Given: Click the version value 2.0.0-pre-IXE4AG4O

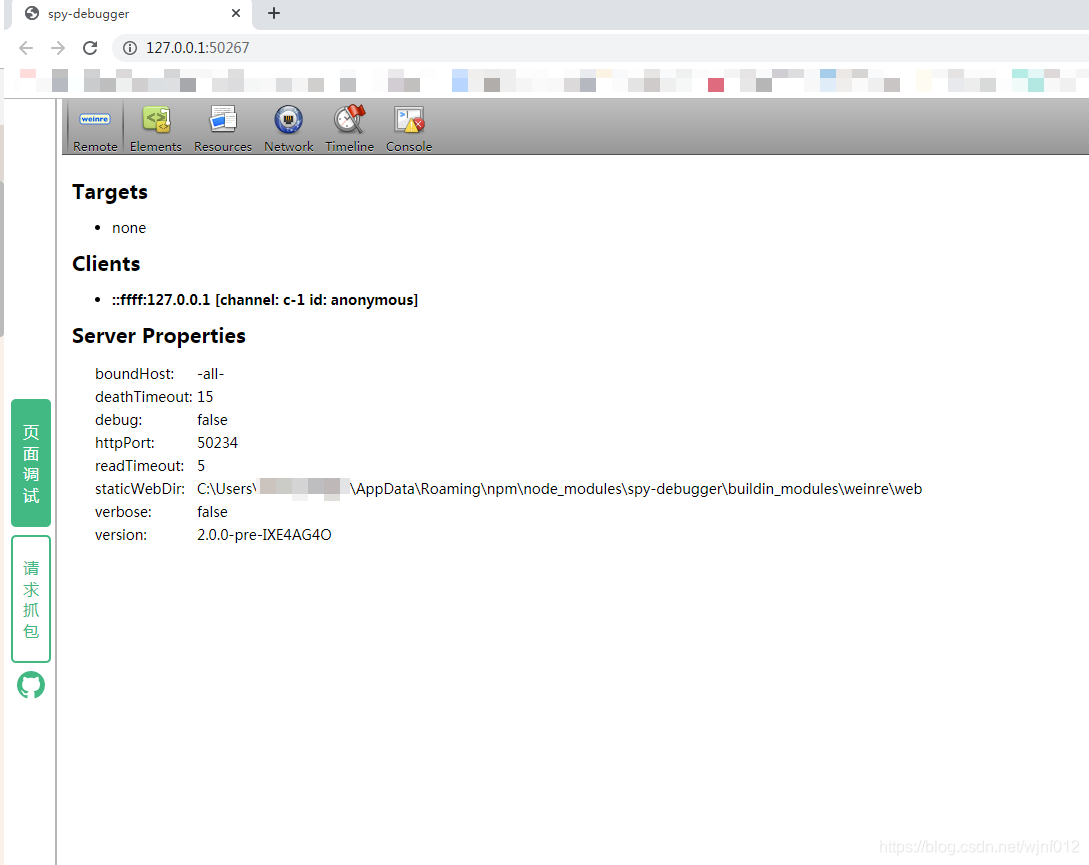Looking at the screenshot, I should point(264,535).
